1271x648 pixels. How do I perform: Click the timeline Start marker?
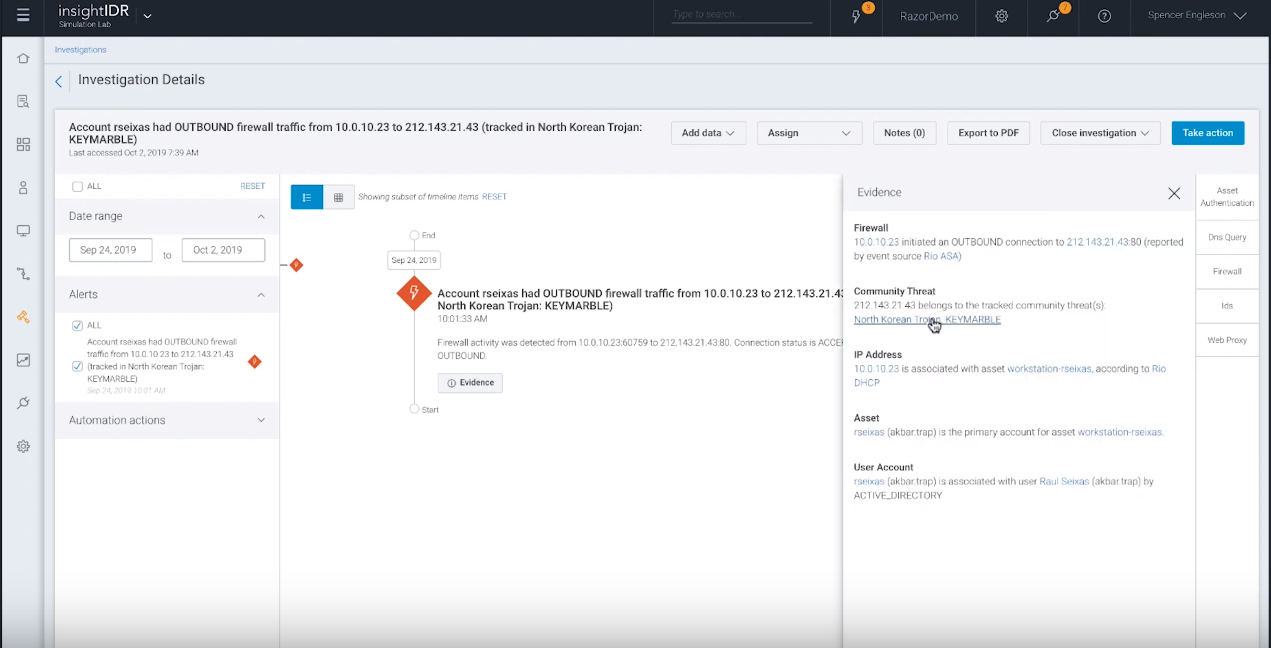pos(414,409)
